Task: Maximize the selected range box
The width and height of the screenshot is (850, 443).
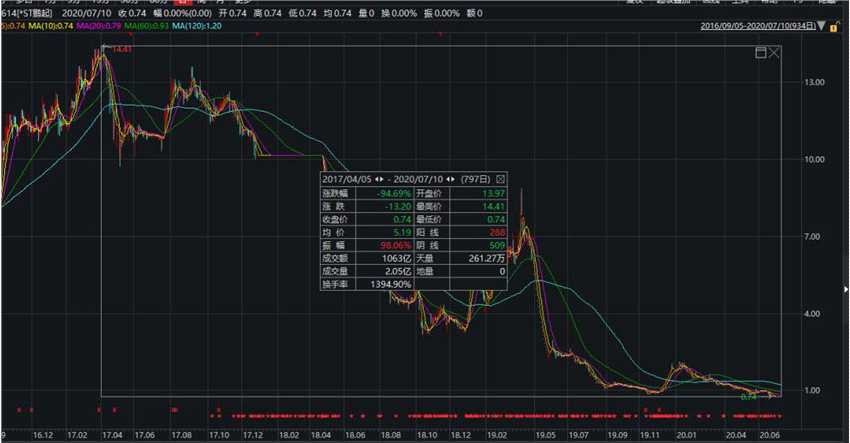Action: pos(761,53)
